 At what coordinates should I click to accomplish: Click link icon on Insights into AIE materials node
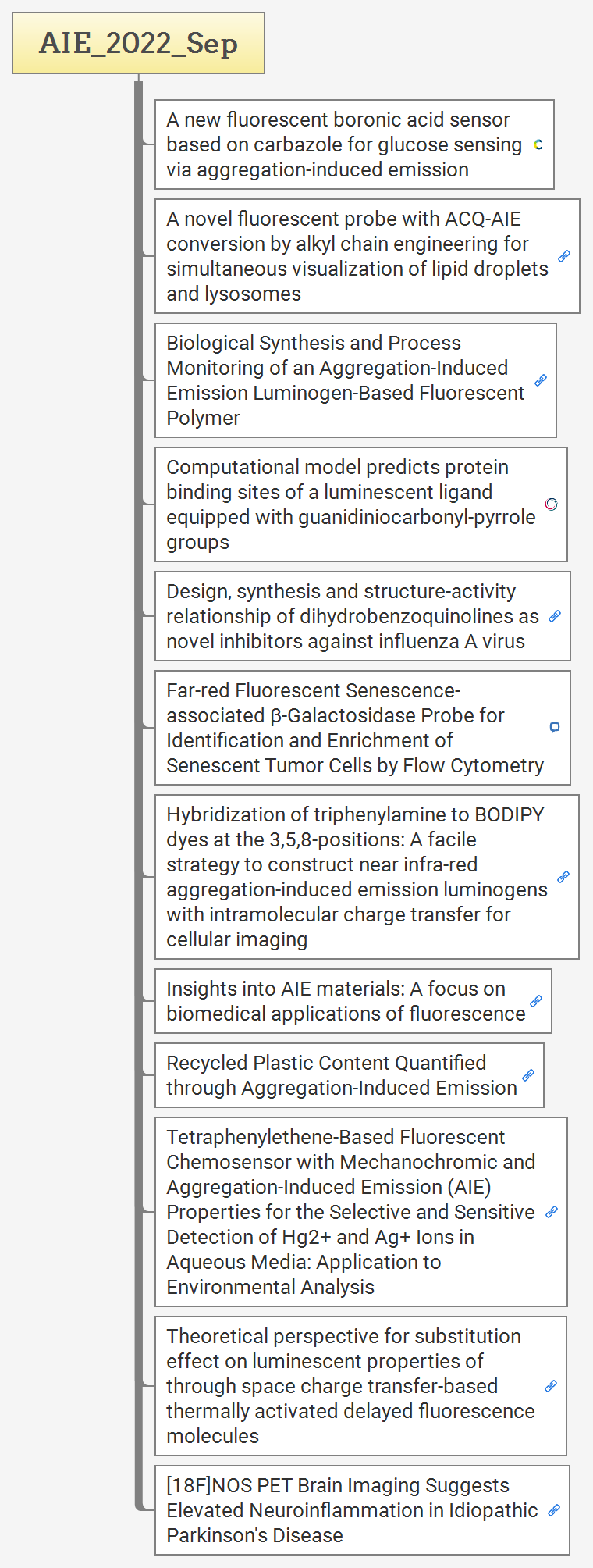(x=535, y=1001)
